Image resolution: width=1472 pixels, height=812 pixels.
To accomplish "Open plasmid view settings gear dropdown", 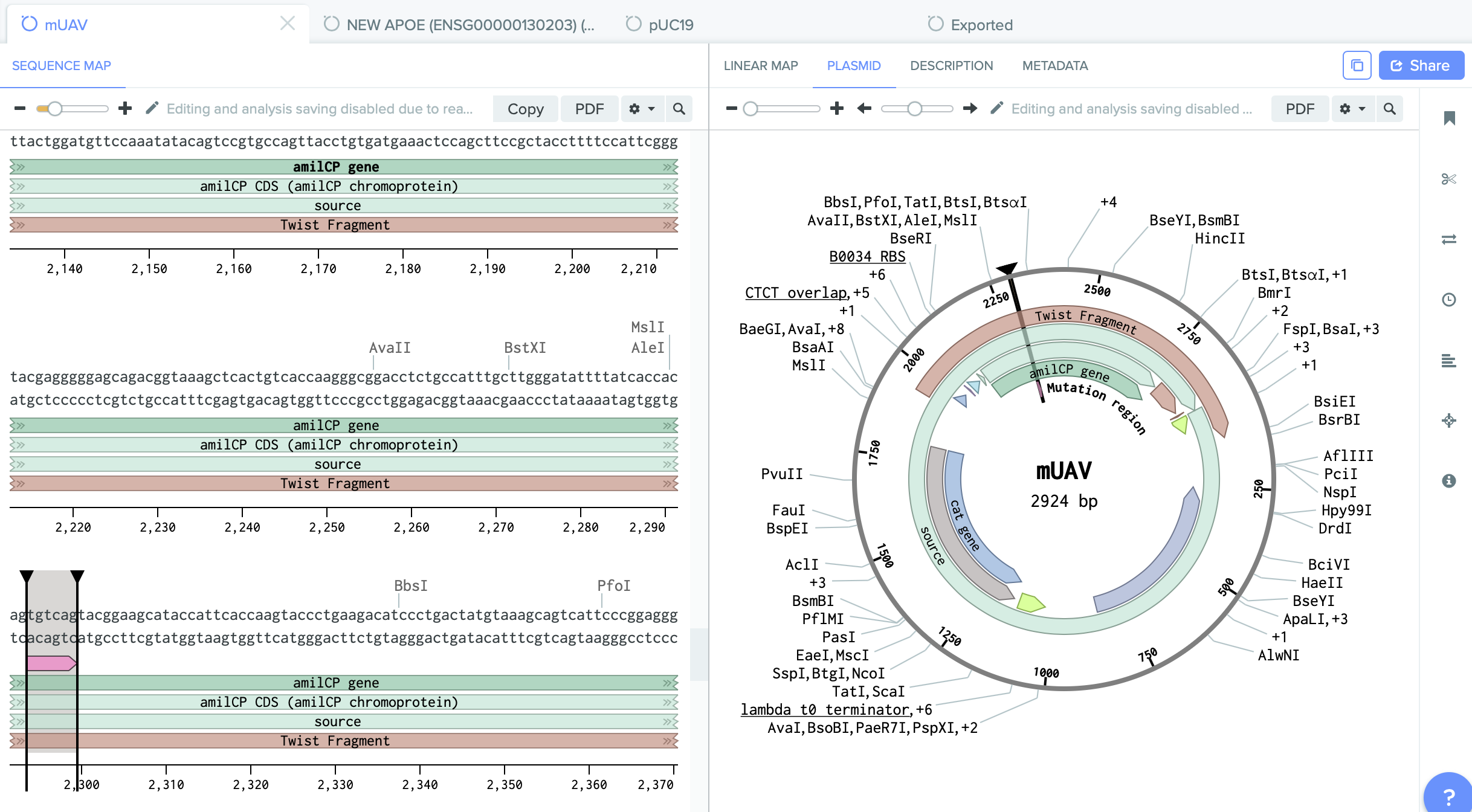I will (1352, 109).
